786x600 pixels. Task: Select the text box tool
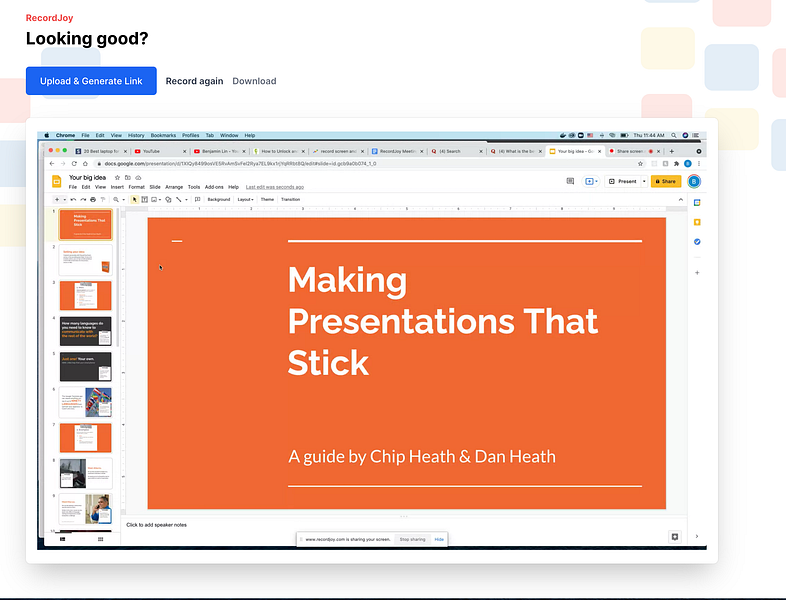pos(144,199)
